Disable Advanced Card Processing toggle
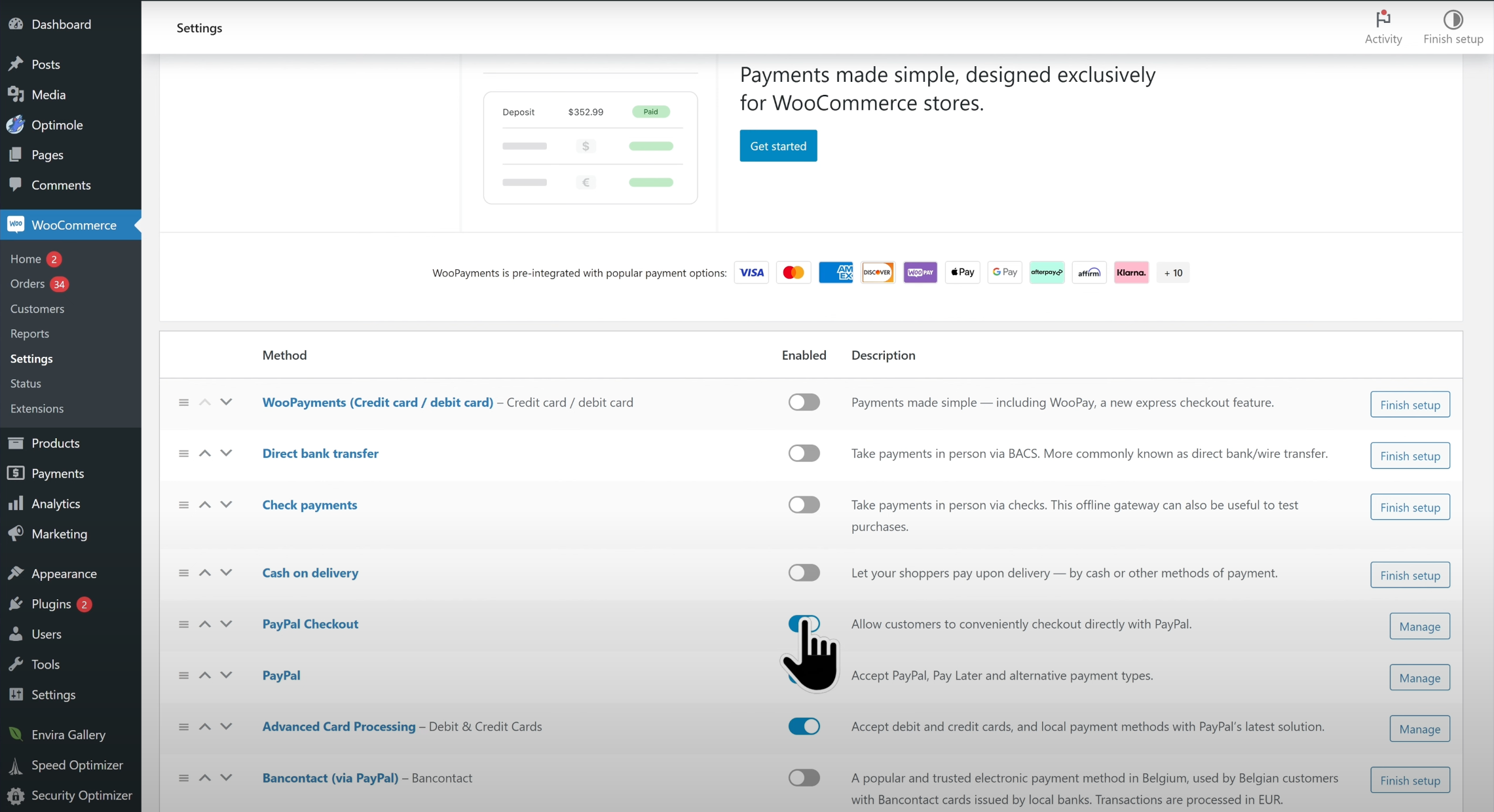The width and height of the screenshot is (1494, 812). pos(804,726)
